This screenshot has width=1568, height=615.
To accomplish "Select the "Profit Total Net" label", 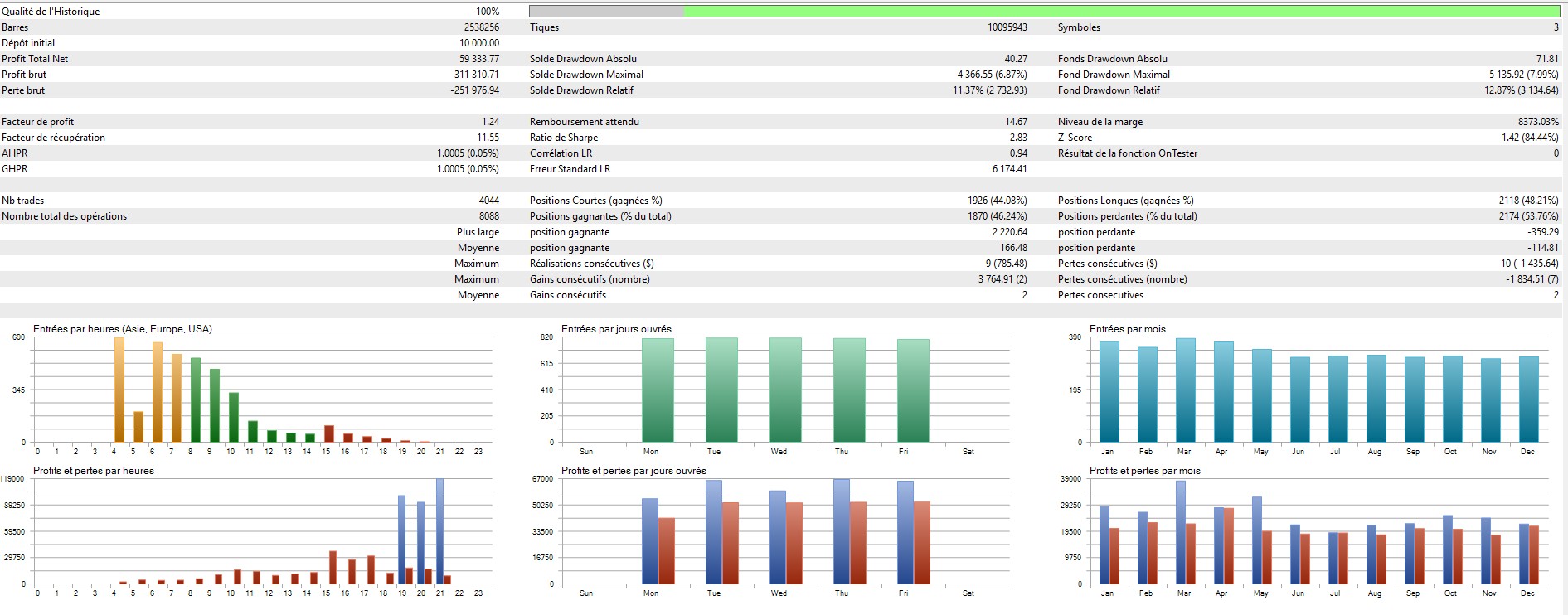I will tap(35, 59).
